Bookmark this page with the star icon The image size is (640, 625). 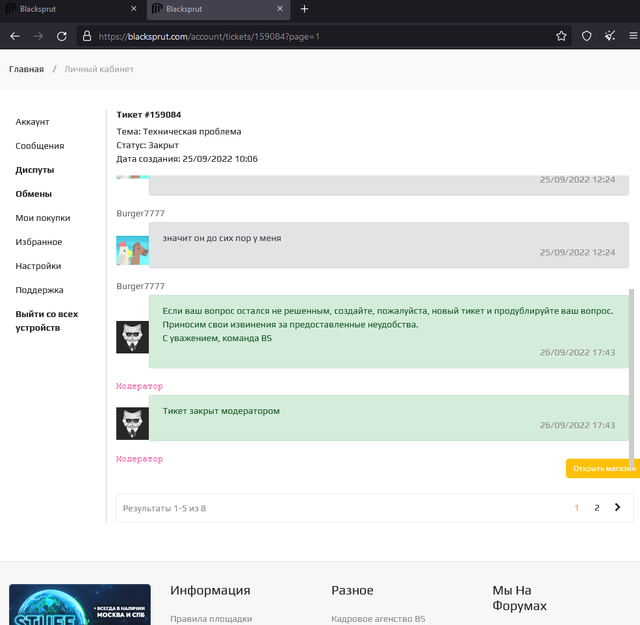[x=561, y=36]
